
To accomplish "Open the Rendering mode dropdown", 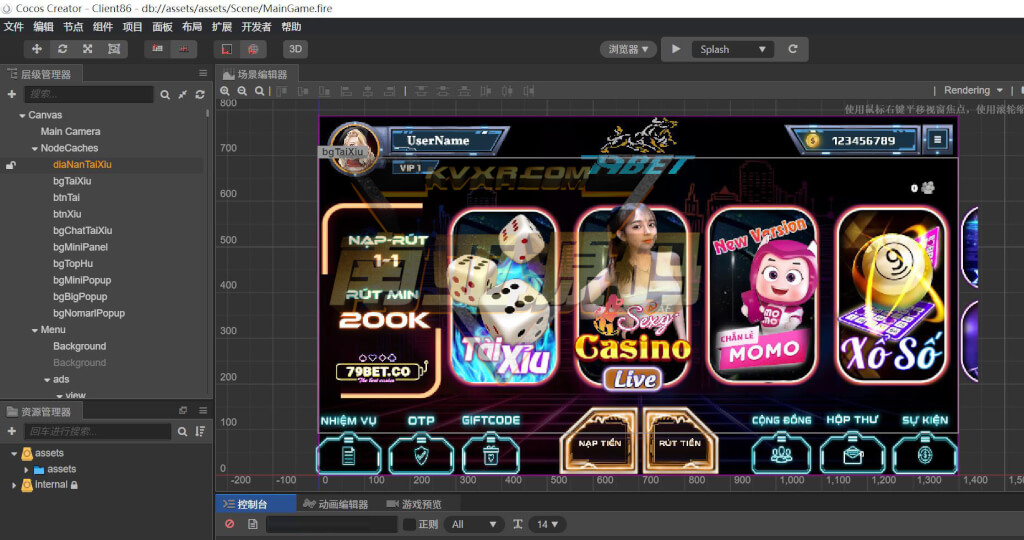I will click(x=973, y=90).
